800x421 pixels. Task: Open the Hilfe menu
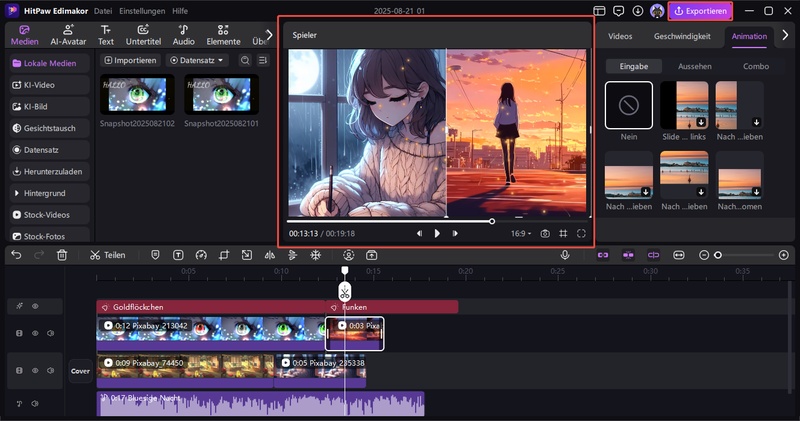coord(180,11)
